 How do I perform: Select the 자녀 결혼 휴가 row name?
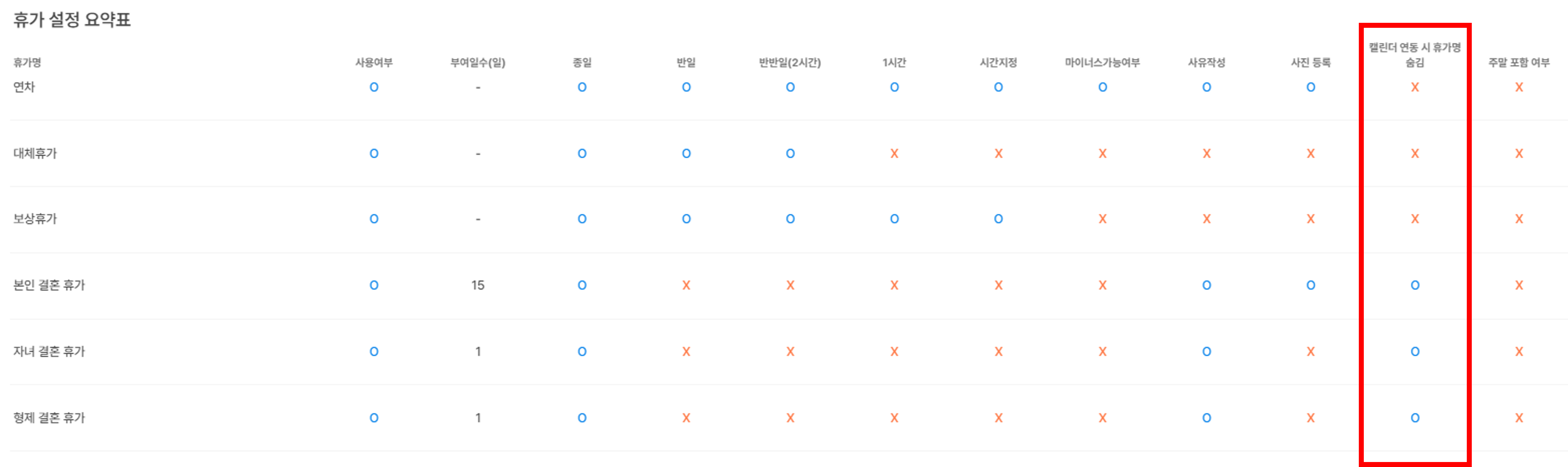(49, 351)
